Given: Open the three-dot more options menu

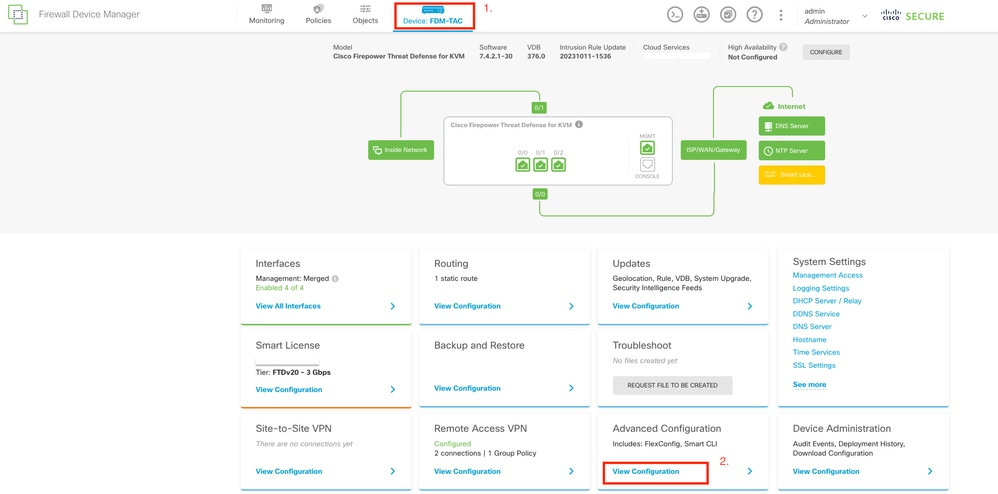Looking at the screenshot, I should point(781,15).
